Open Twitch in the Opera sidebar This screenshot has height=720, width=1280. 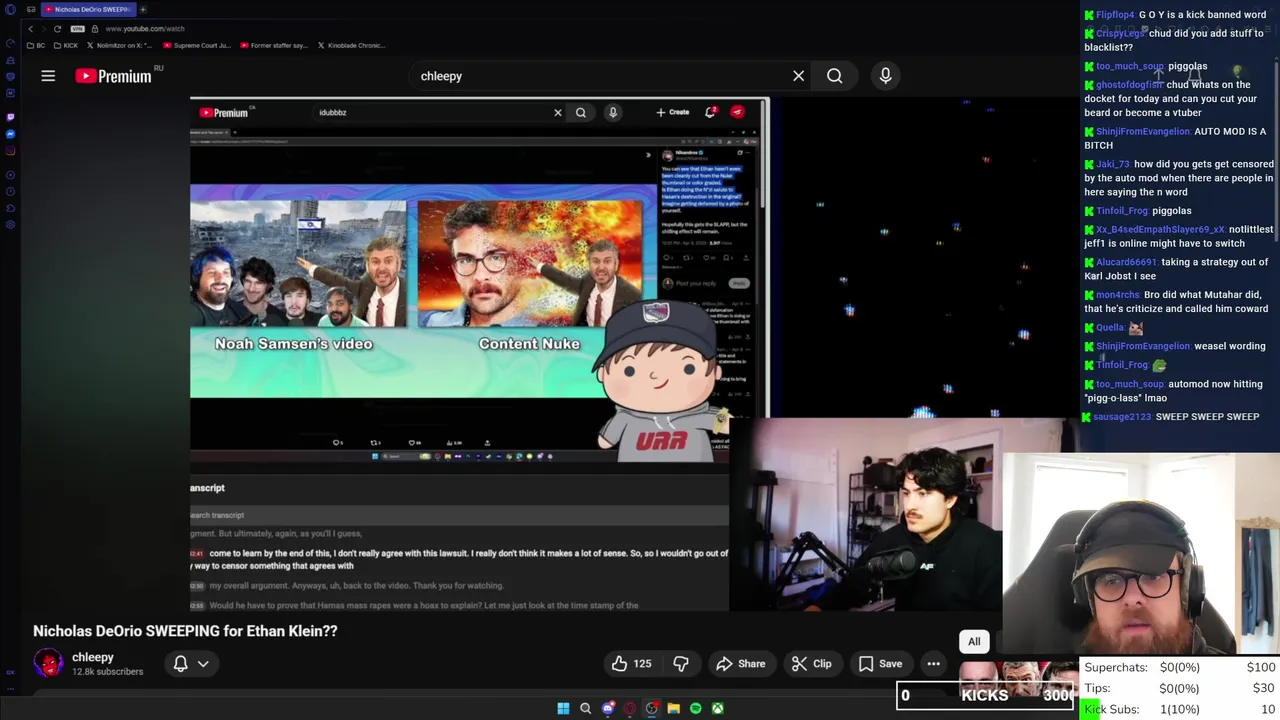click(10, 116)
